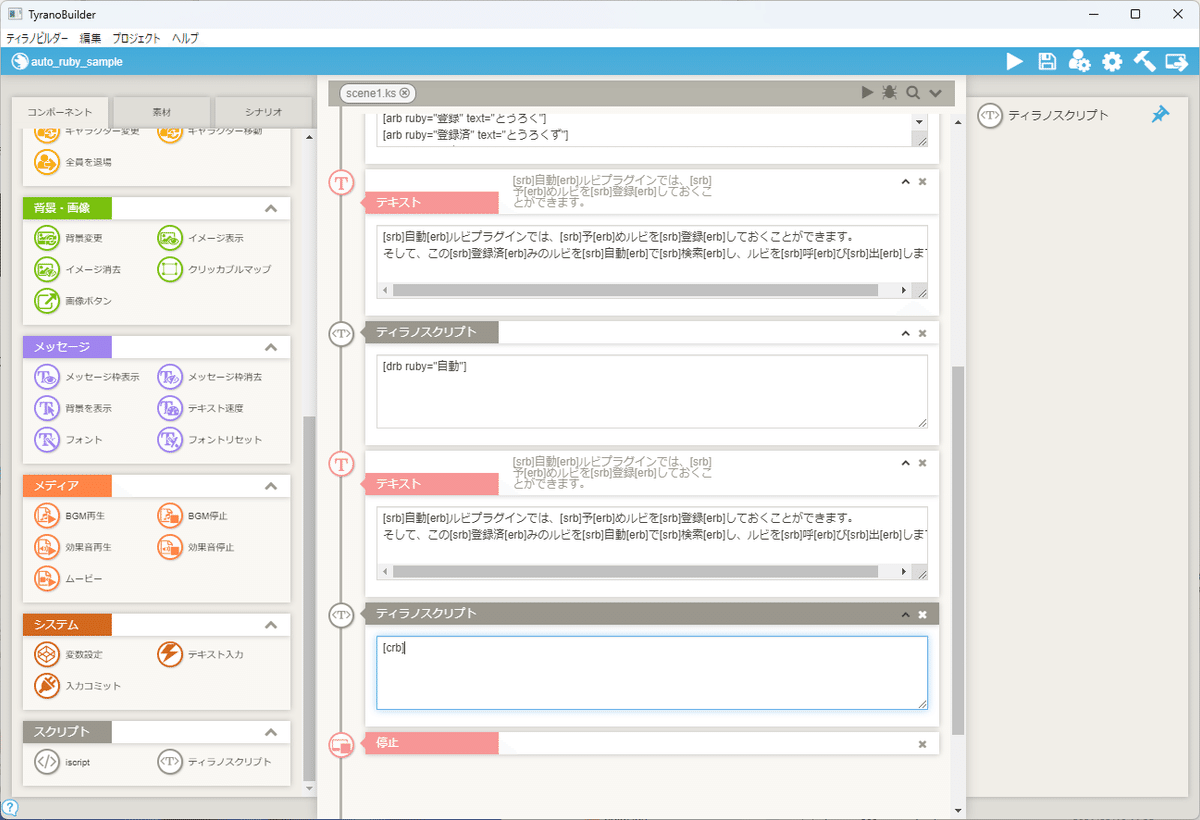Click the text field containing [crb]
Image resolution: width=1200 pixels, height=820 pixels.
tap(652, 673)
